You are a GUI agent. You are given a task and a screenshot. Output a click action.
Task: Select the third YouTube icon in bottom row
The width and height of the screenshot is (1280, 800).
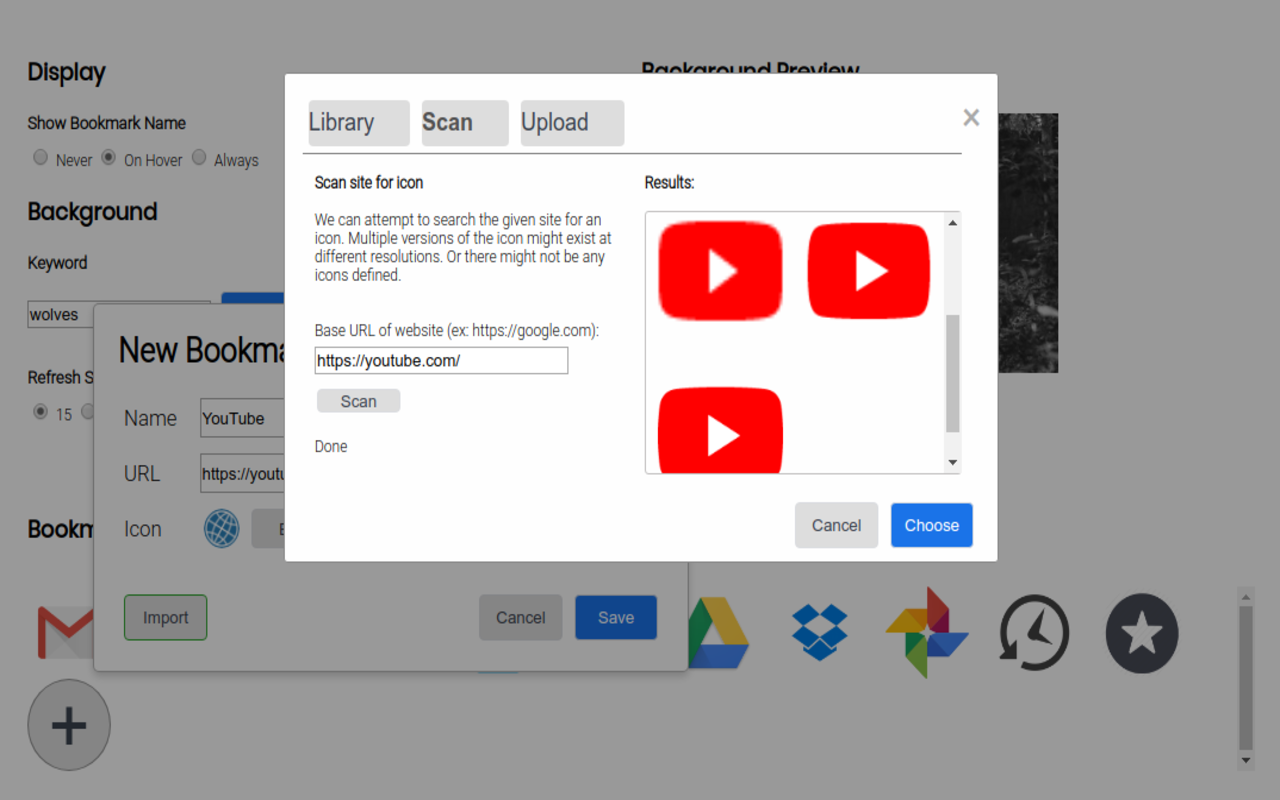pyautogui.click(x=720, y=430)
